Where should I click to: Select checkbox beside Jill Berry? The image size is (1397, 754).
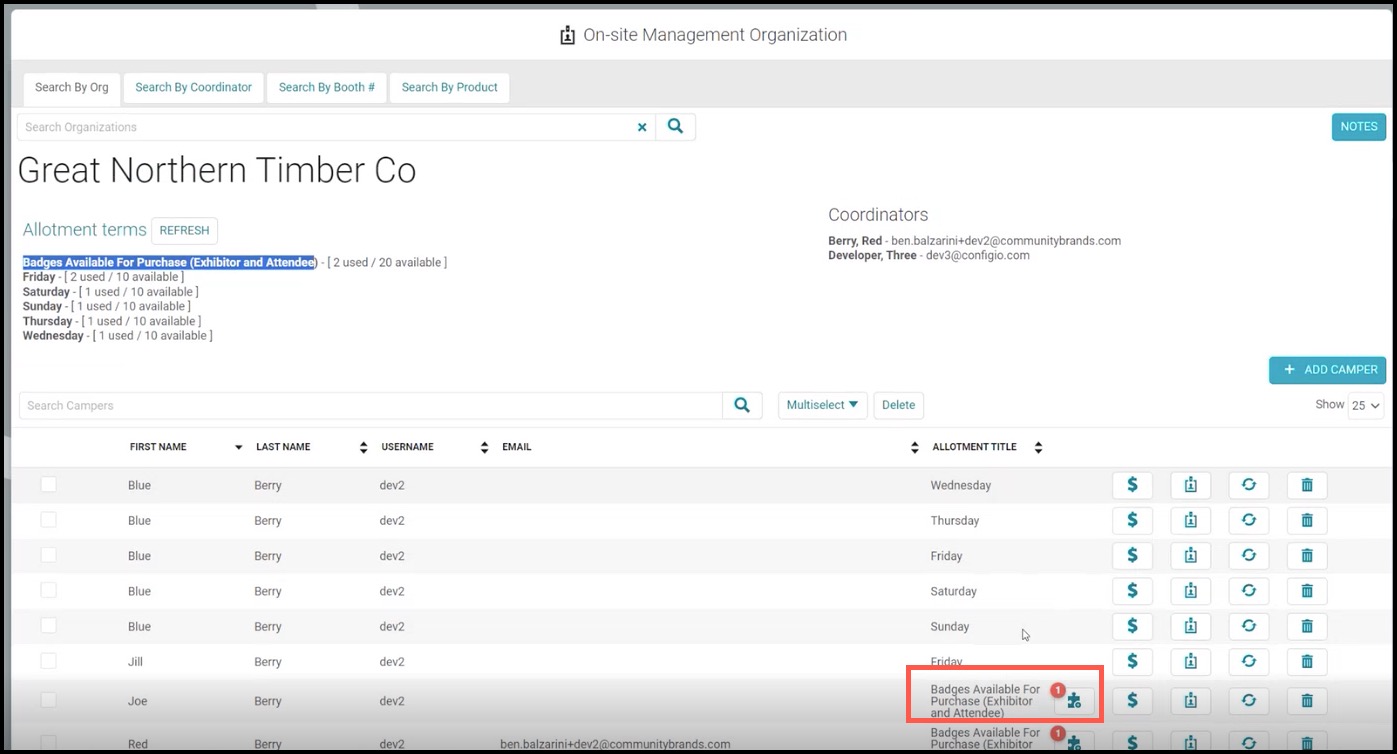click(48, 661)
